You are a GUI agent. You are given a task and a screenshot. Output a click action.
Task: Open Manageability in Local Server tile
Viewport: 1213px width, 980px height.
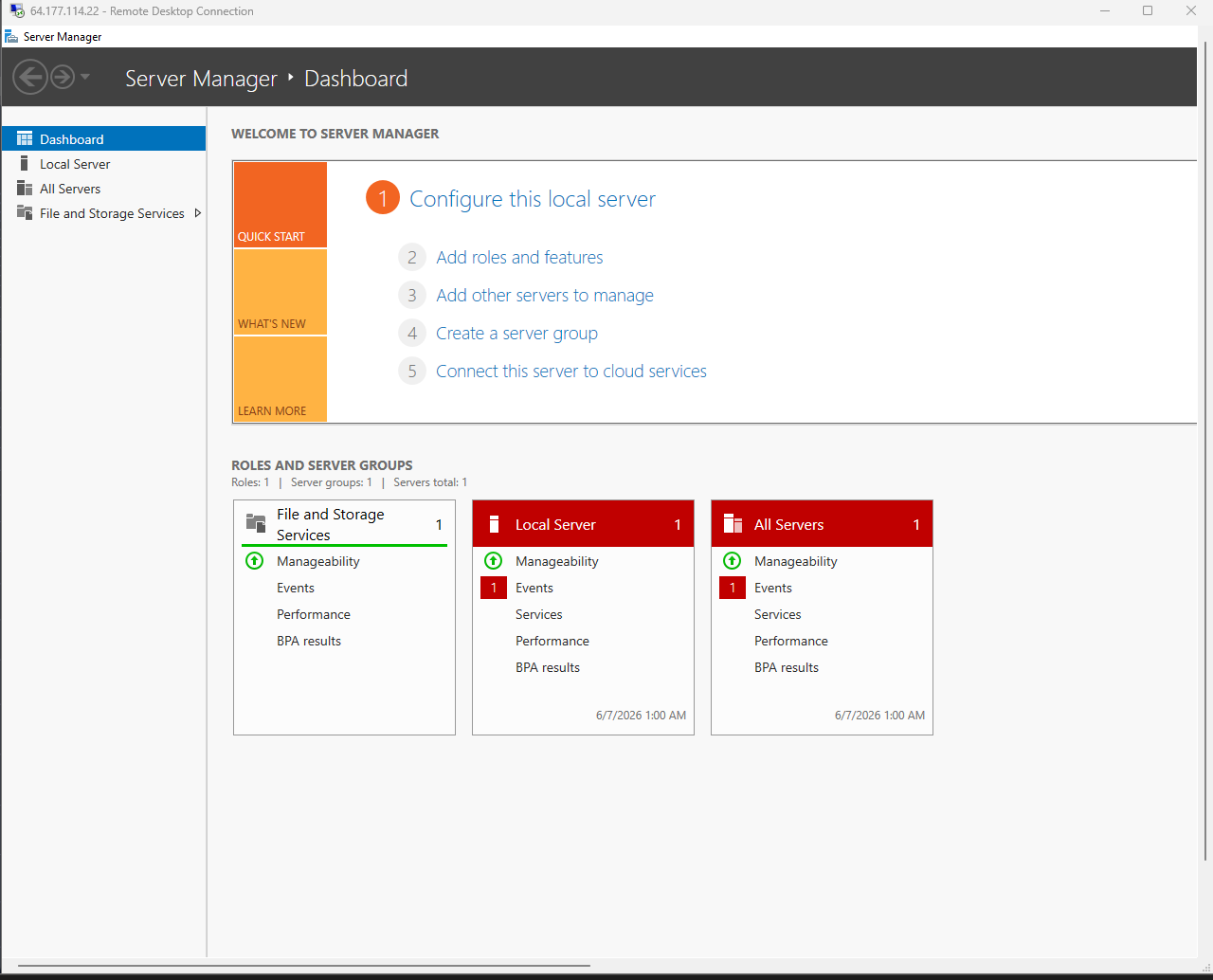(x=557, y=561)
